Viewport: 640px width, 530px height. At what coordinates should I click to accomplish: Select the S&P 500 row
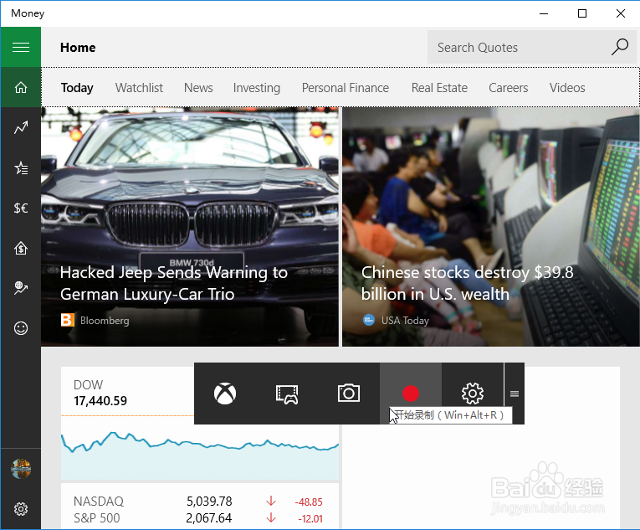(200, 518)
